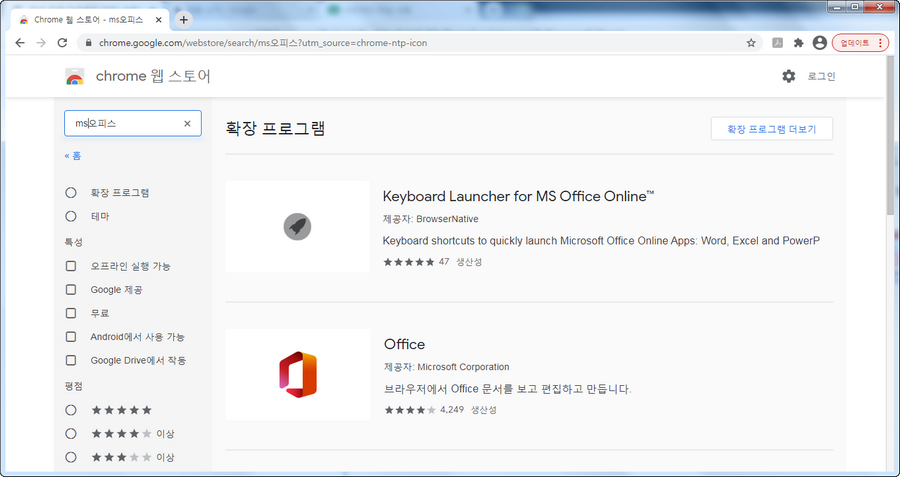Bookmark this page with the star icon

[751, 43]
